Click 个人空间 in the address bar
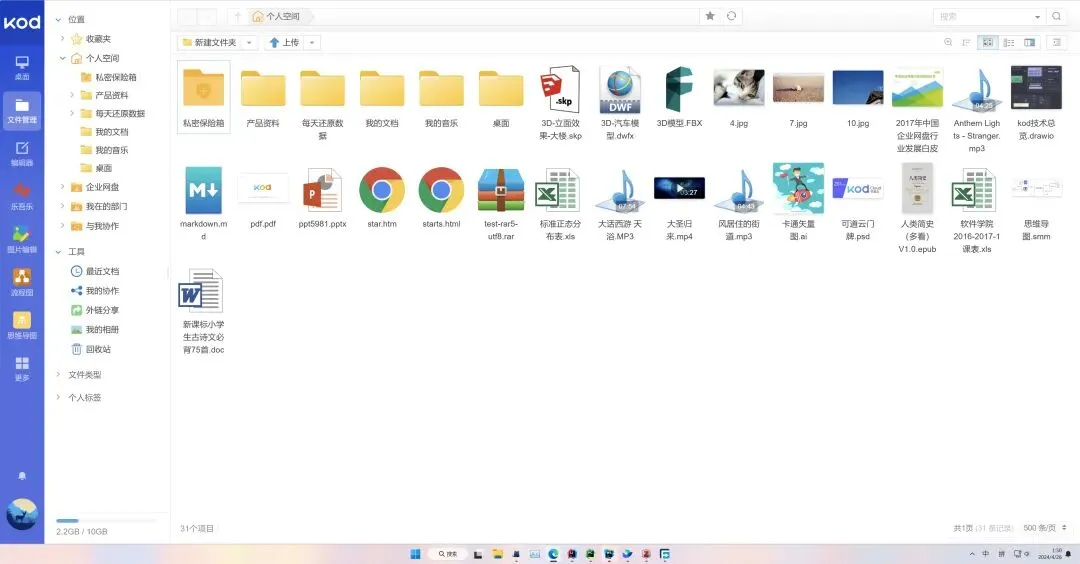Screen dimensions: 1080x564 (277, 16)
